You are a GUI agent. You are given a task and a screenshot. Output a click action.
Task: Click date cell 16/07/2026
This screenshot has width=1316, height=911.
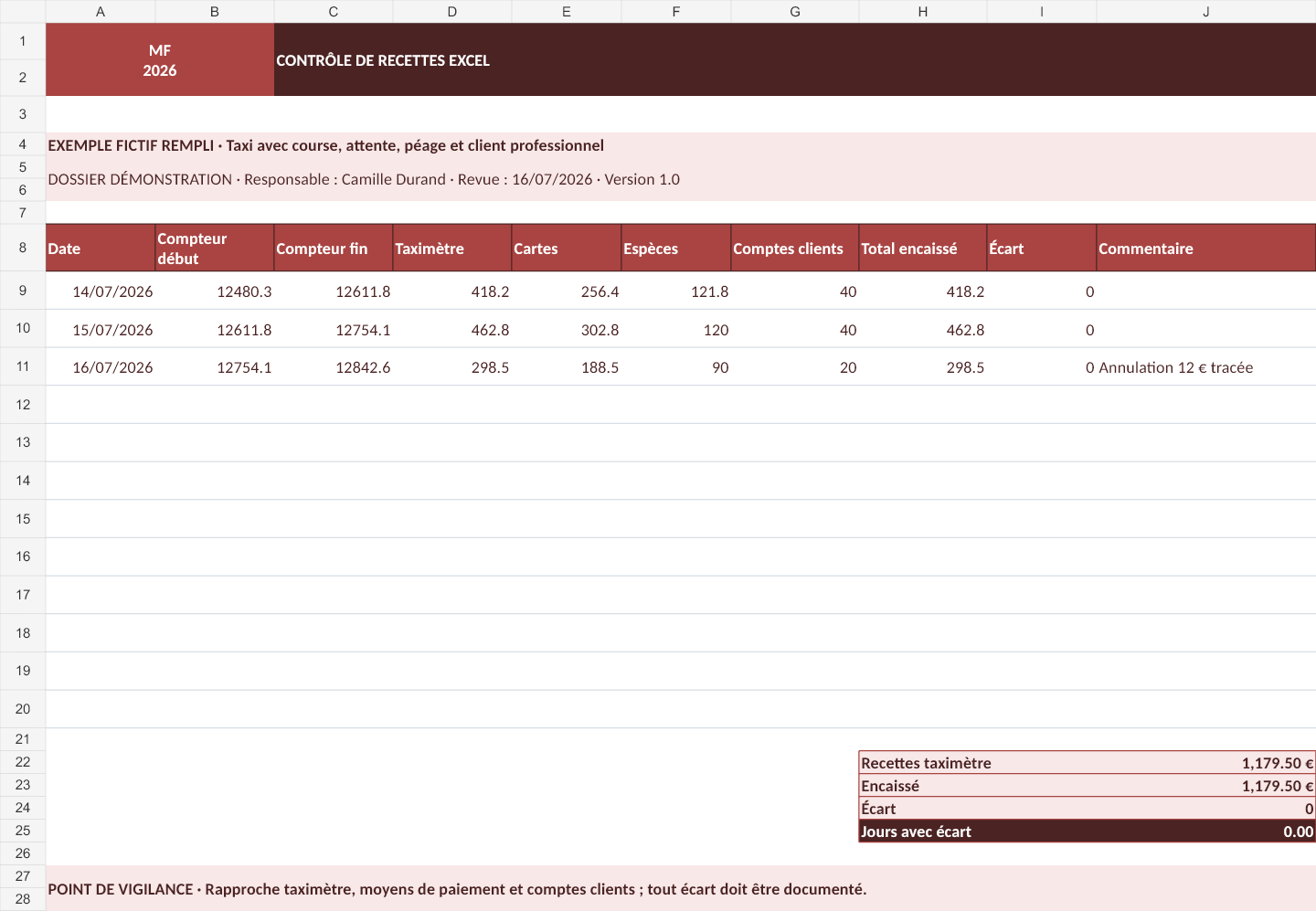[x=101, y=367]
